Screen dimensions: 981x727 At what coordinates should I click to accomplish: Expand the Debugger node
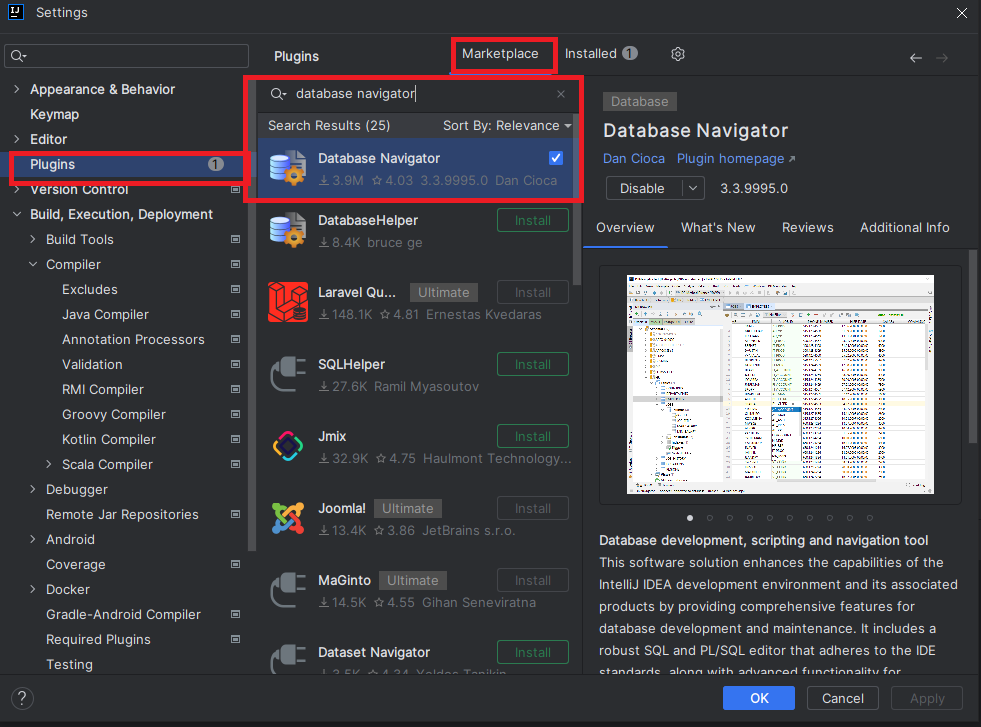[33, 489]
